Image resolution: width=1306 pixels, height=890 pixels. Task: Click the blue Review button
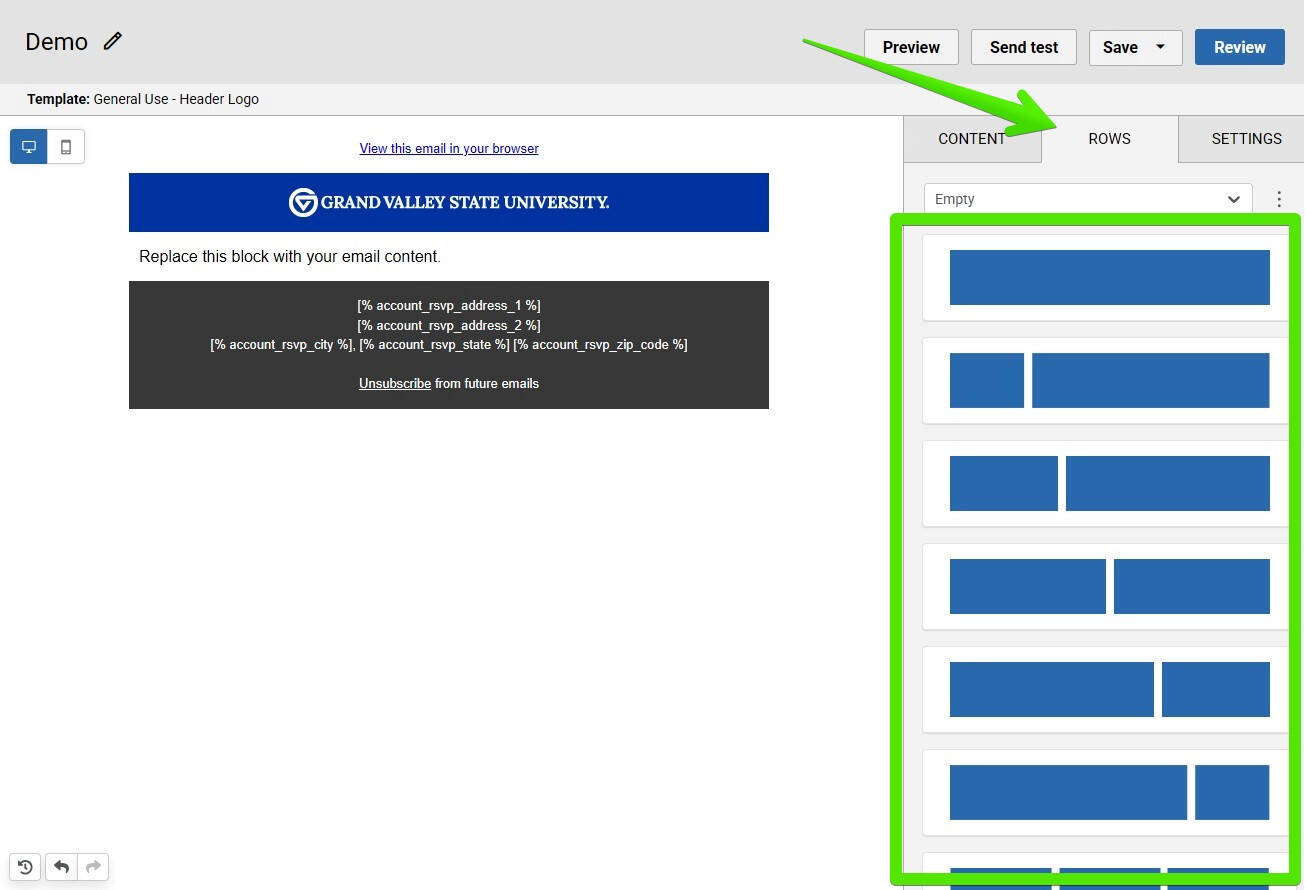click(1239, 47)
